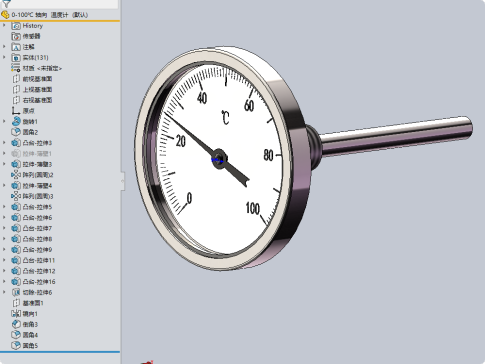Click the 凸台-拉伸5 label text
Screen dimensions: 485x364
pyautogui.click(x=37, y=207)
